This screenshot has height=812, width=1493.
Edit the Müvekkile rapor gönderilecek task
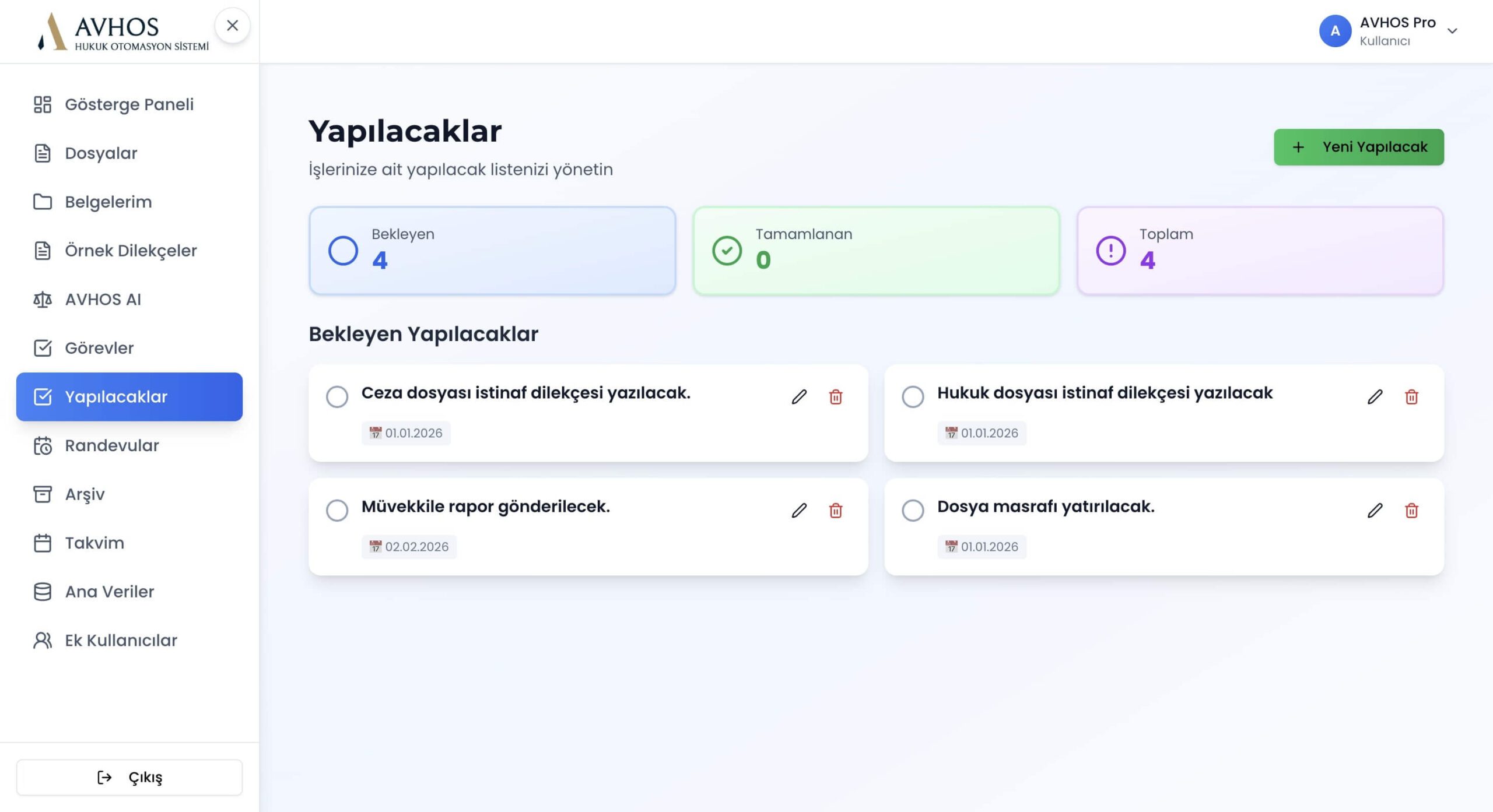tap(799, 511)
